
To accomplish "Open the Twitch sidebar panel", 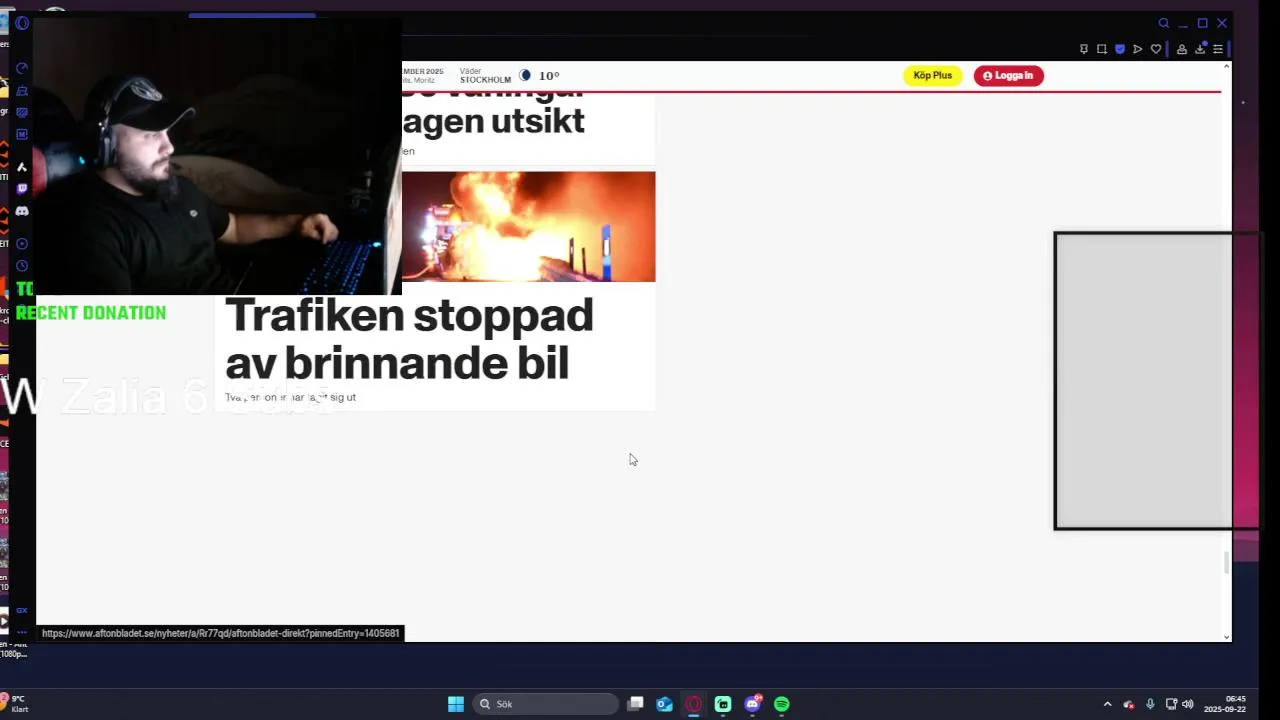I will pos(22,189).
